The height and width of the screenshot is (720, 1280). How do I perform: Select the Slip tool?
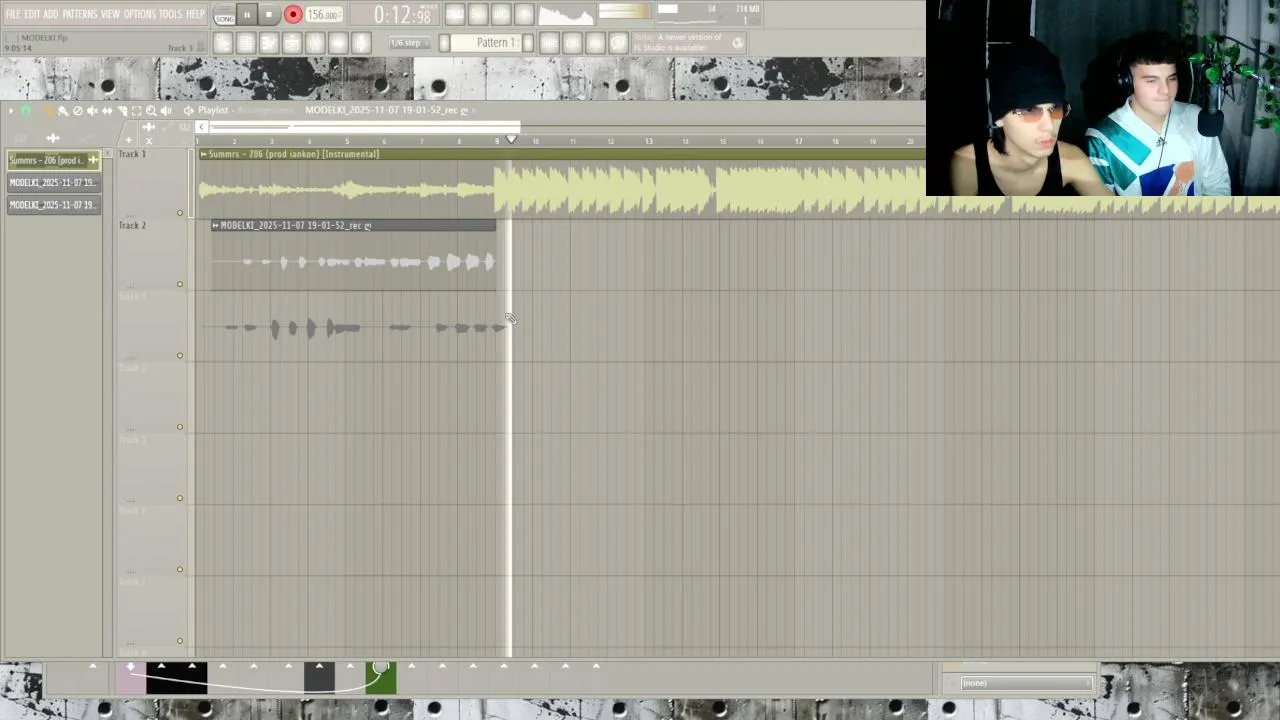107,111
